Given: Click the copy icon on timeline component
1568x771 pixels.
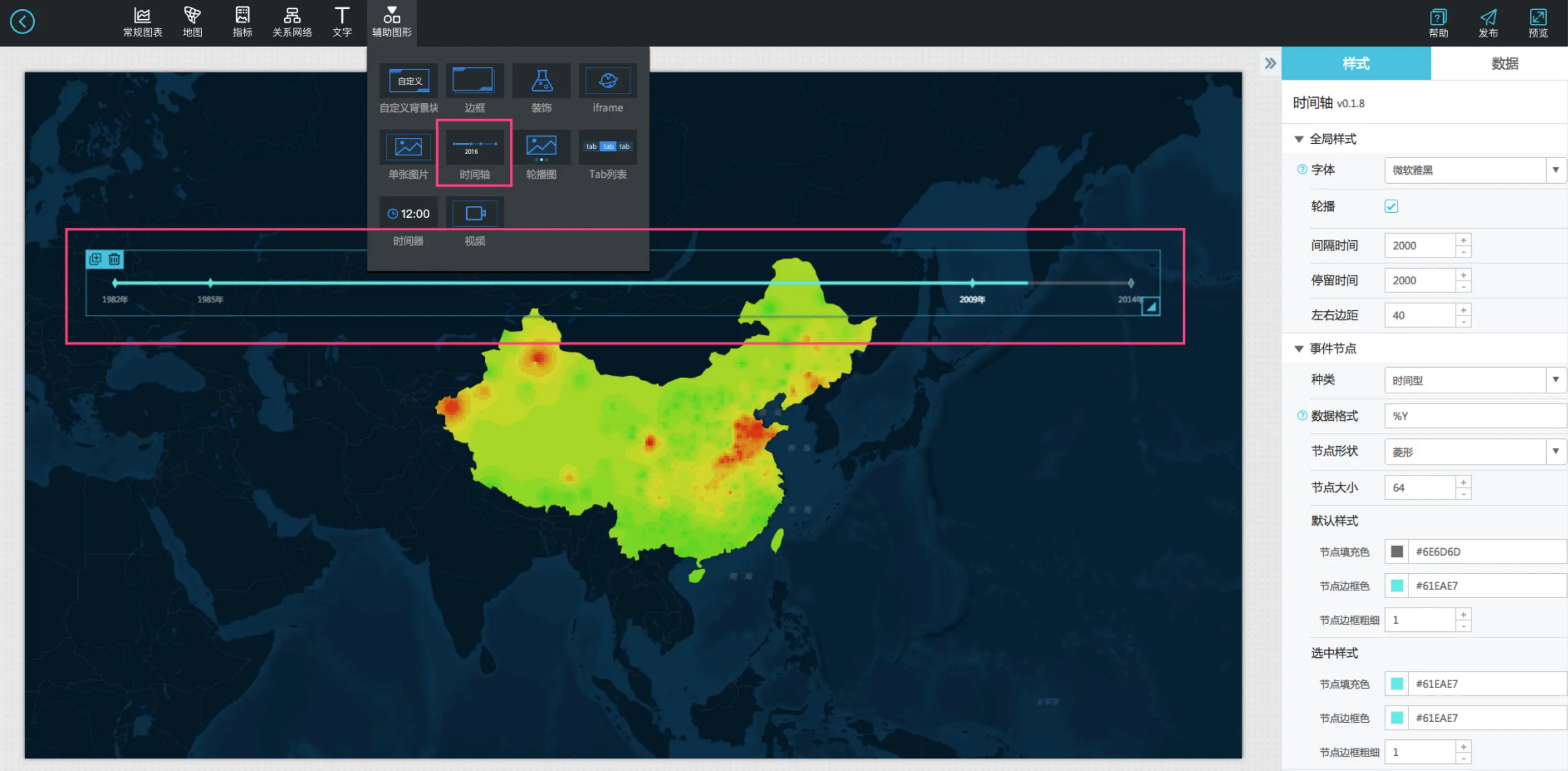Looking at the screenshot, I should (x=95, y=259).
